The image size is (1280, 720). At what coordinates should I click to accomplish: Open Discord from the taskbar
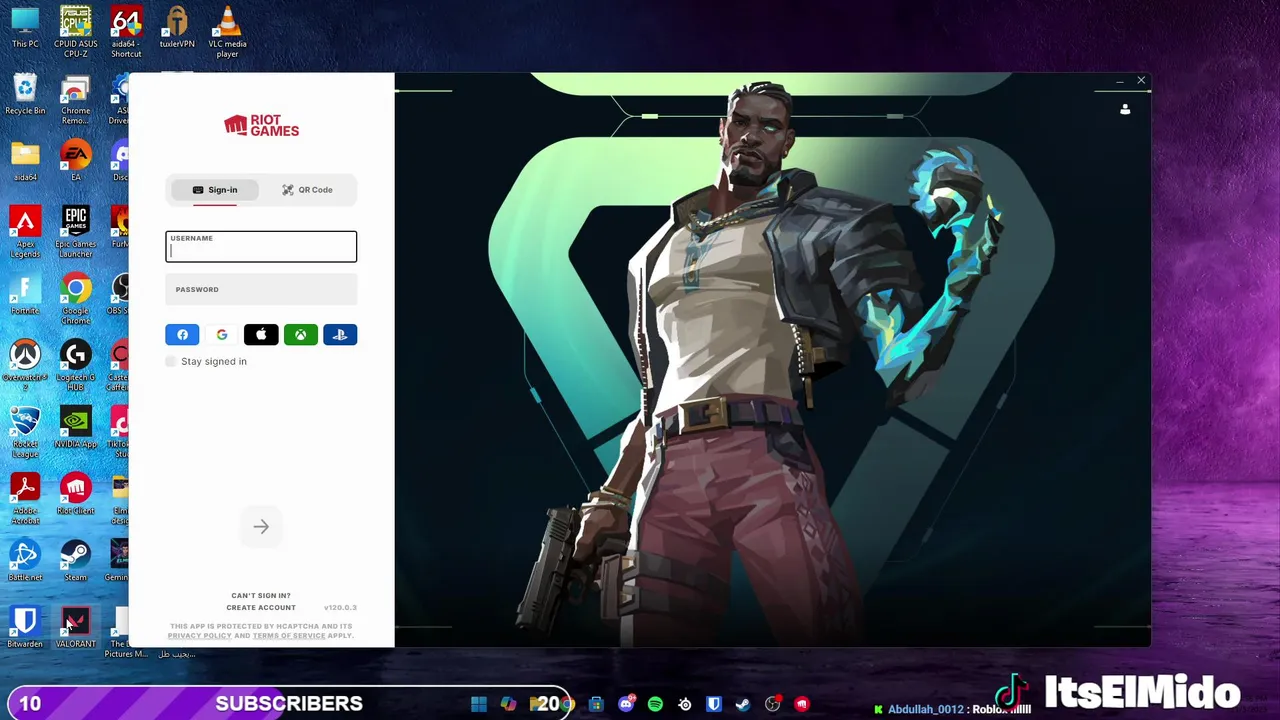coord(626,705)
